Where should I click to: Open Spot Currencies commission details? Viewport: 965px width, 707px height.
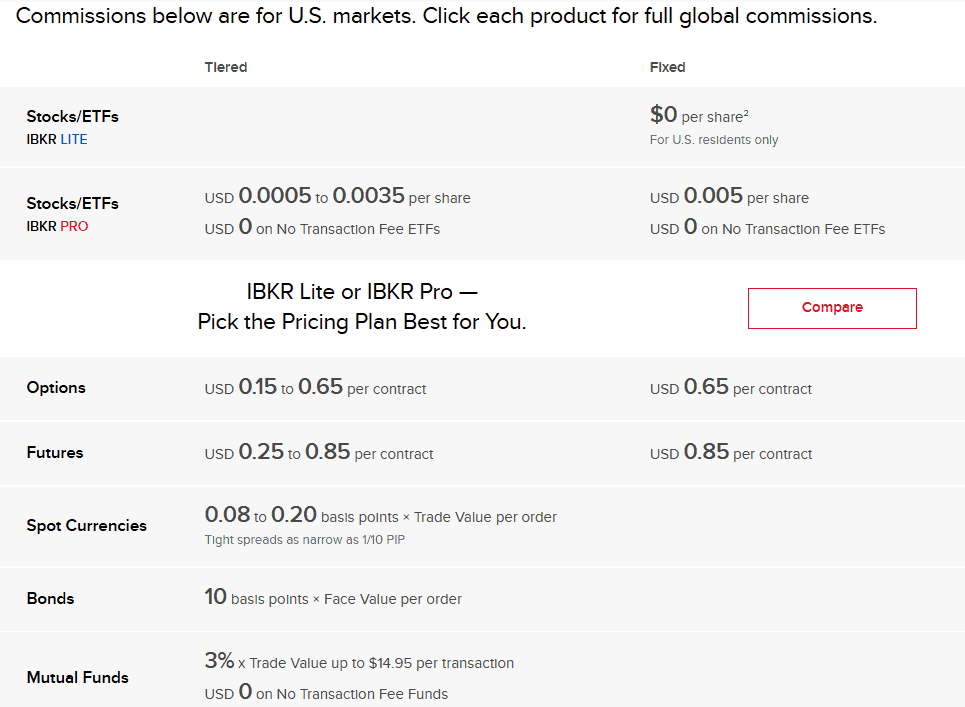coord(86,525)
